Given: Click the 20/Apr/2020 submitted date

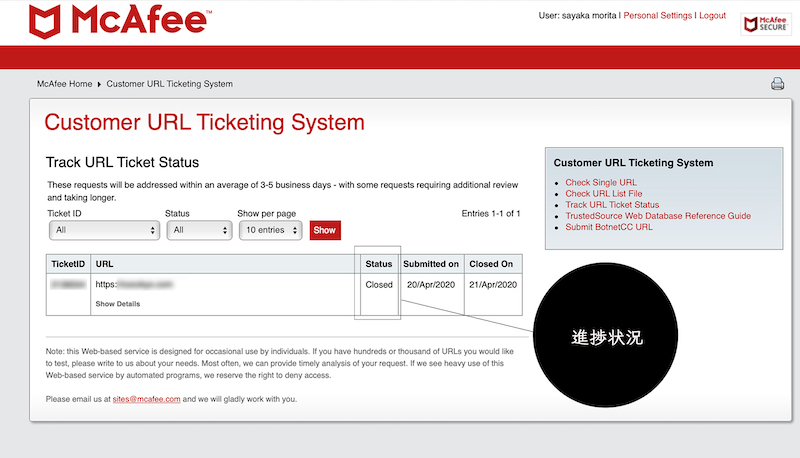Looking at the screenshot, I should [431, 285].
